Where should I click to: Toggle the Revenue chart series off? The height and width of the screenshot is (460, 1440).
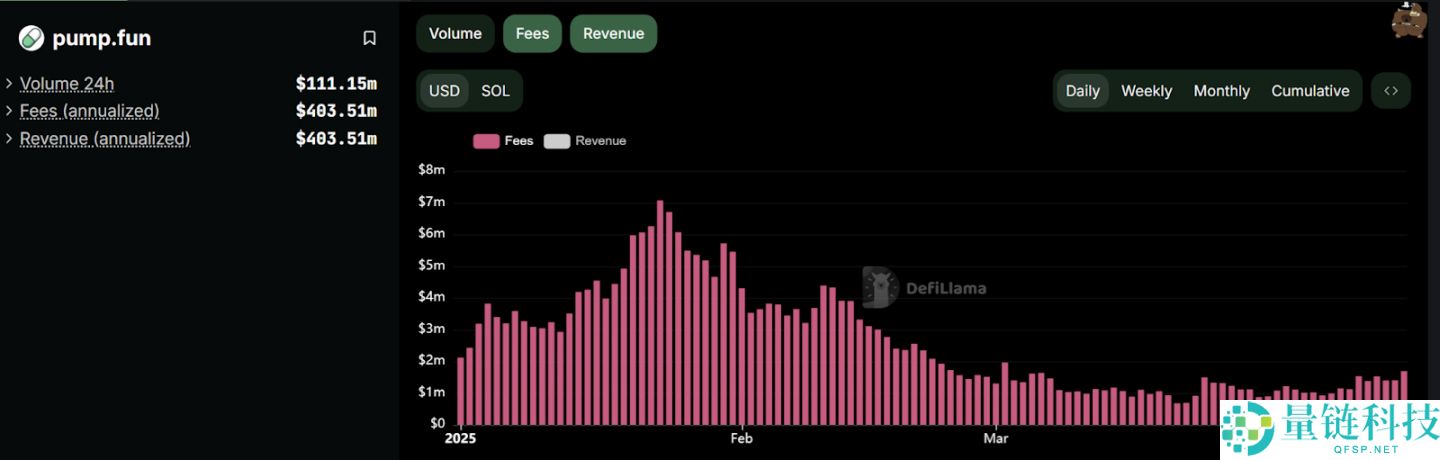(x=613, y=33)
